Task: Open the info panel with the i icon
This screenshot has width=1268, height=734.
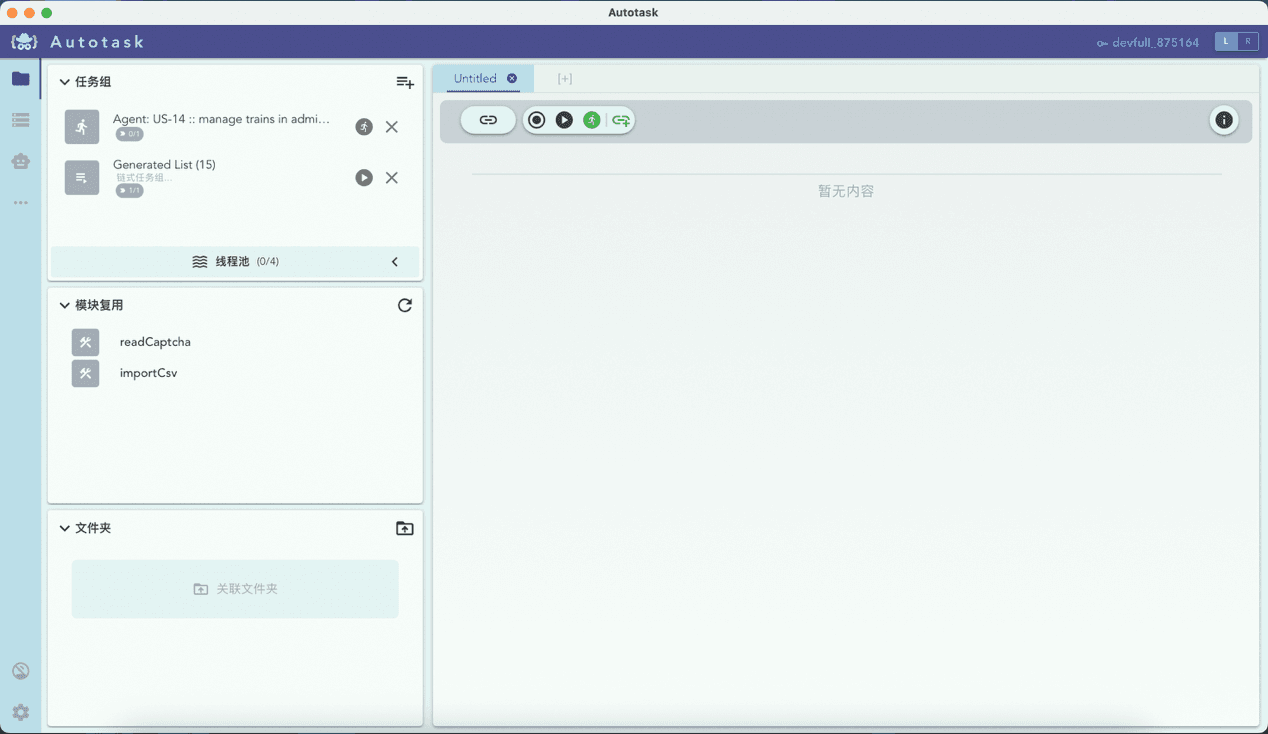Action: tap(1223, 120)
